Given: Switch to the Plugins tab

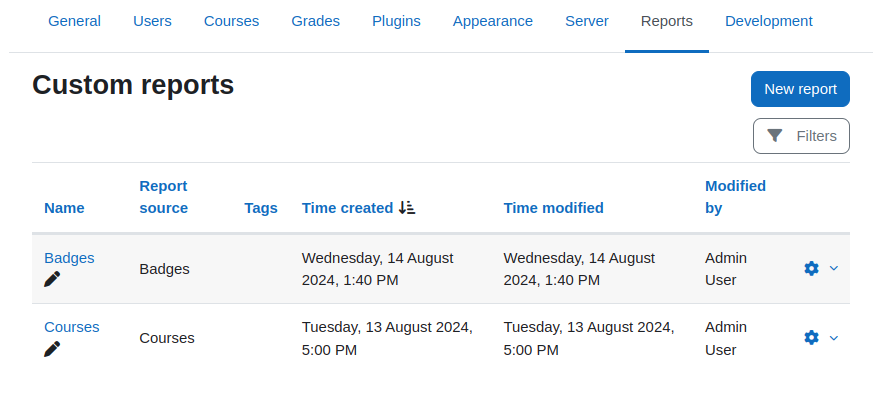Looking at the screenshot, I should [396, 21].
